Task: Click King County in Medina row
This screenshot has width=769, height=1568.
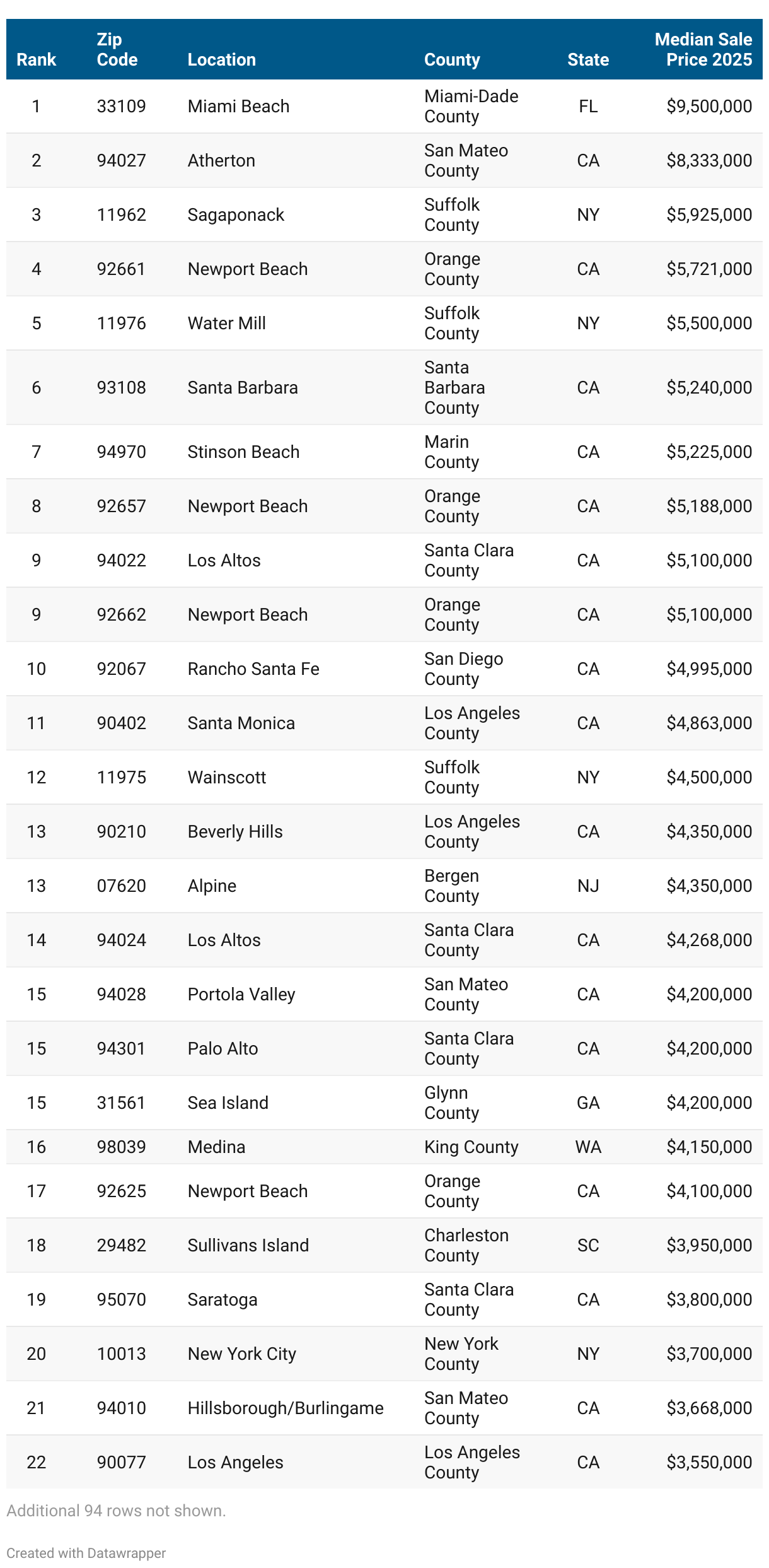Action: (471, 1147)
